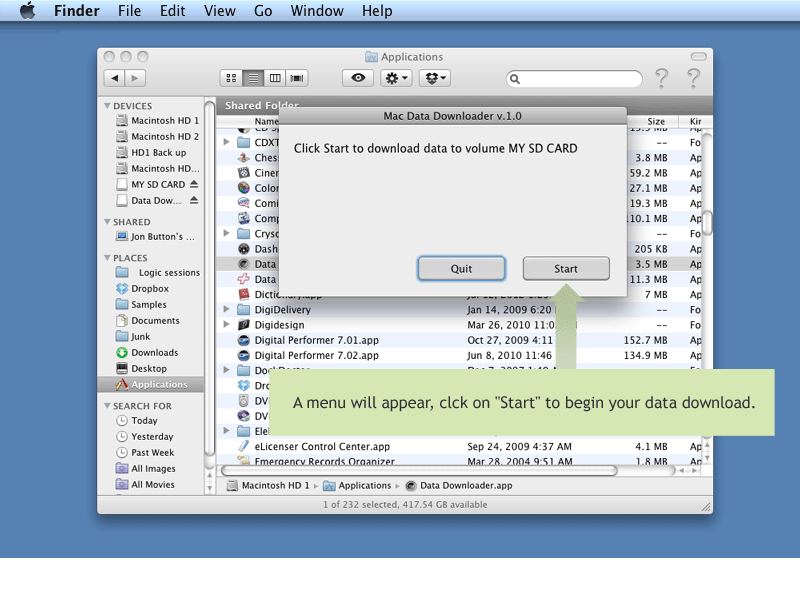Viewport: 800px width, 600px height.
Task: Go back with the left arrow button
Action: pyautogui.click(x=114, y=78)
